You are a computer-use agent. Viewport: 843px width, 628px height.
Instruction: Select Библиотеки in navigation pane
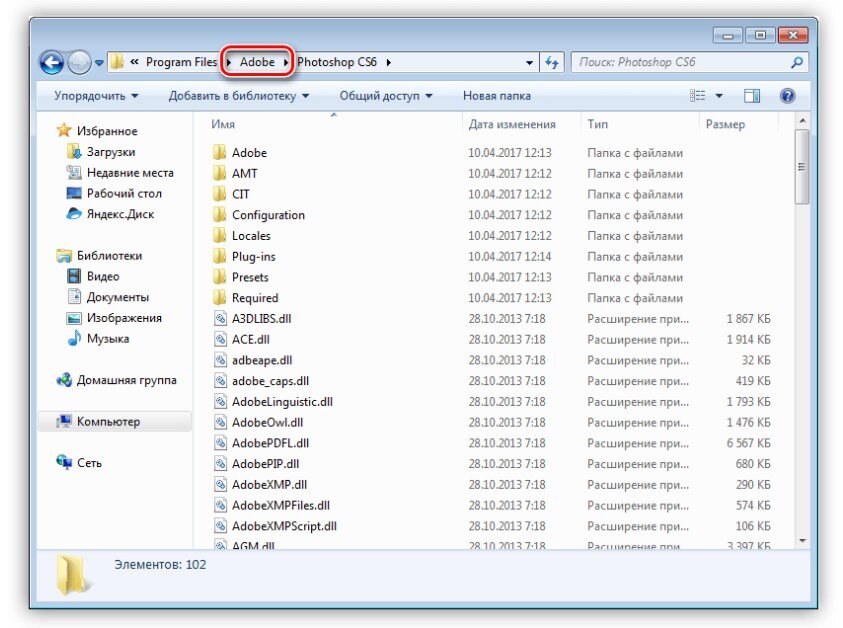click(99, 255)
